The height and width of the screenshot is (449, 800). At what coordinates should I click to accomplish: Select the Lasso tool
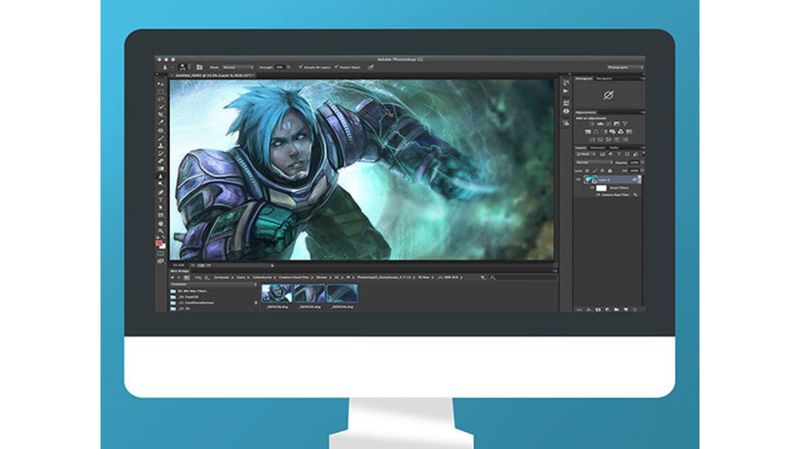click(161, 99)
